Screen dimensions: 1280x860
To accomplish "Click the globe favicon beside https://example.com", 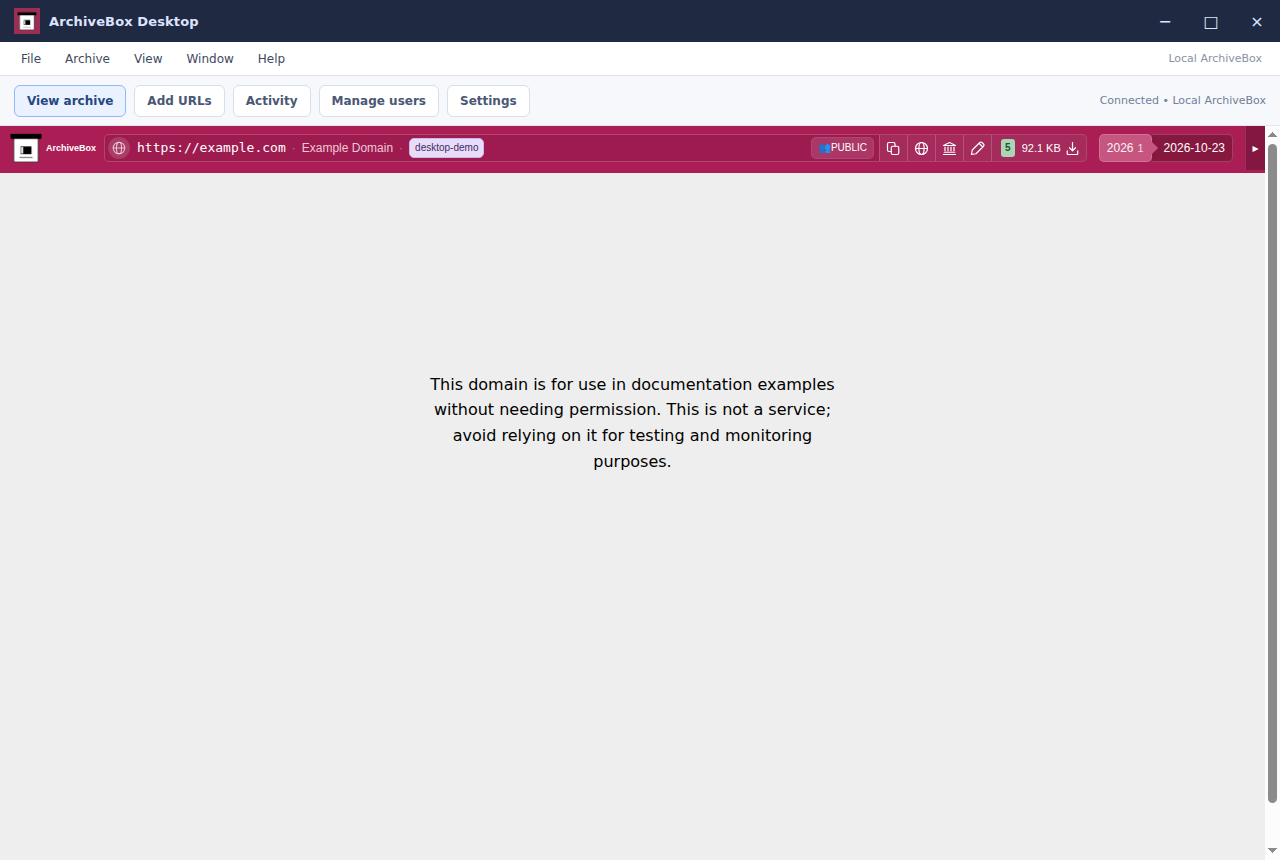I will coord(119,148).
